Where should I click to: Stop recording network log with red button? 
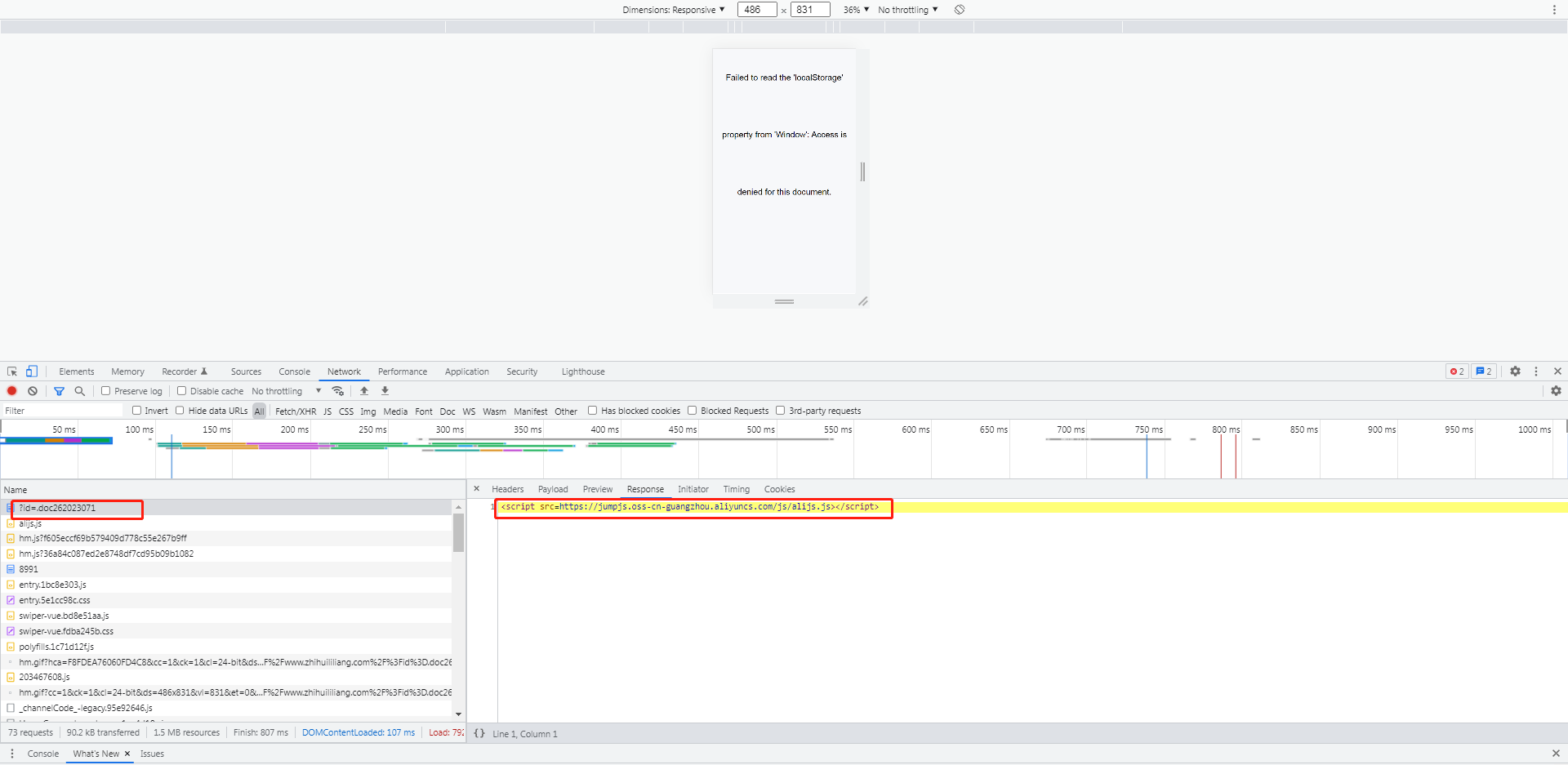[12, 391]
